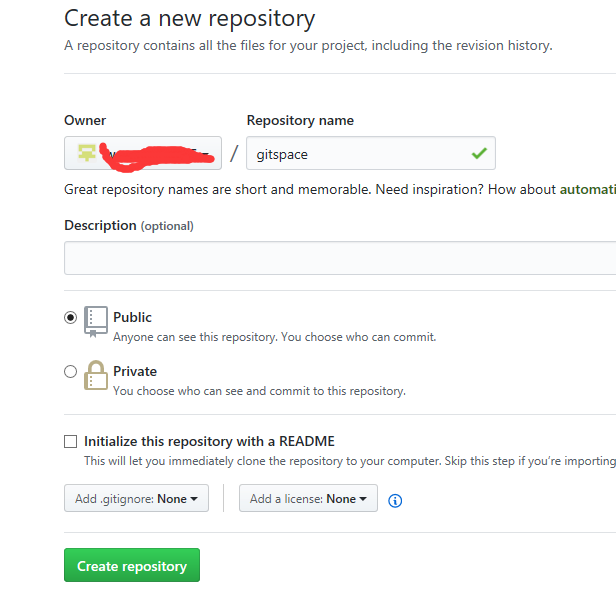Click the Description (optional) label
Image resolution: width=616 pixels, height=590 pixels.
129,226
